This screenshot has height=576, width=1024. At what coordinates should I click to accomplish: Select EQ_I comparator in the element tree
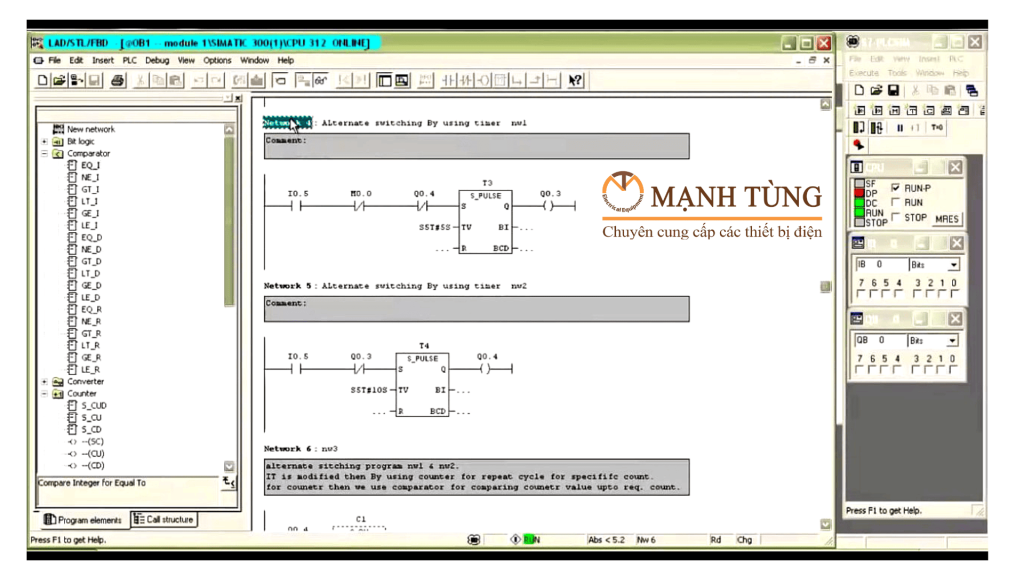coord(90,166)
